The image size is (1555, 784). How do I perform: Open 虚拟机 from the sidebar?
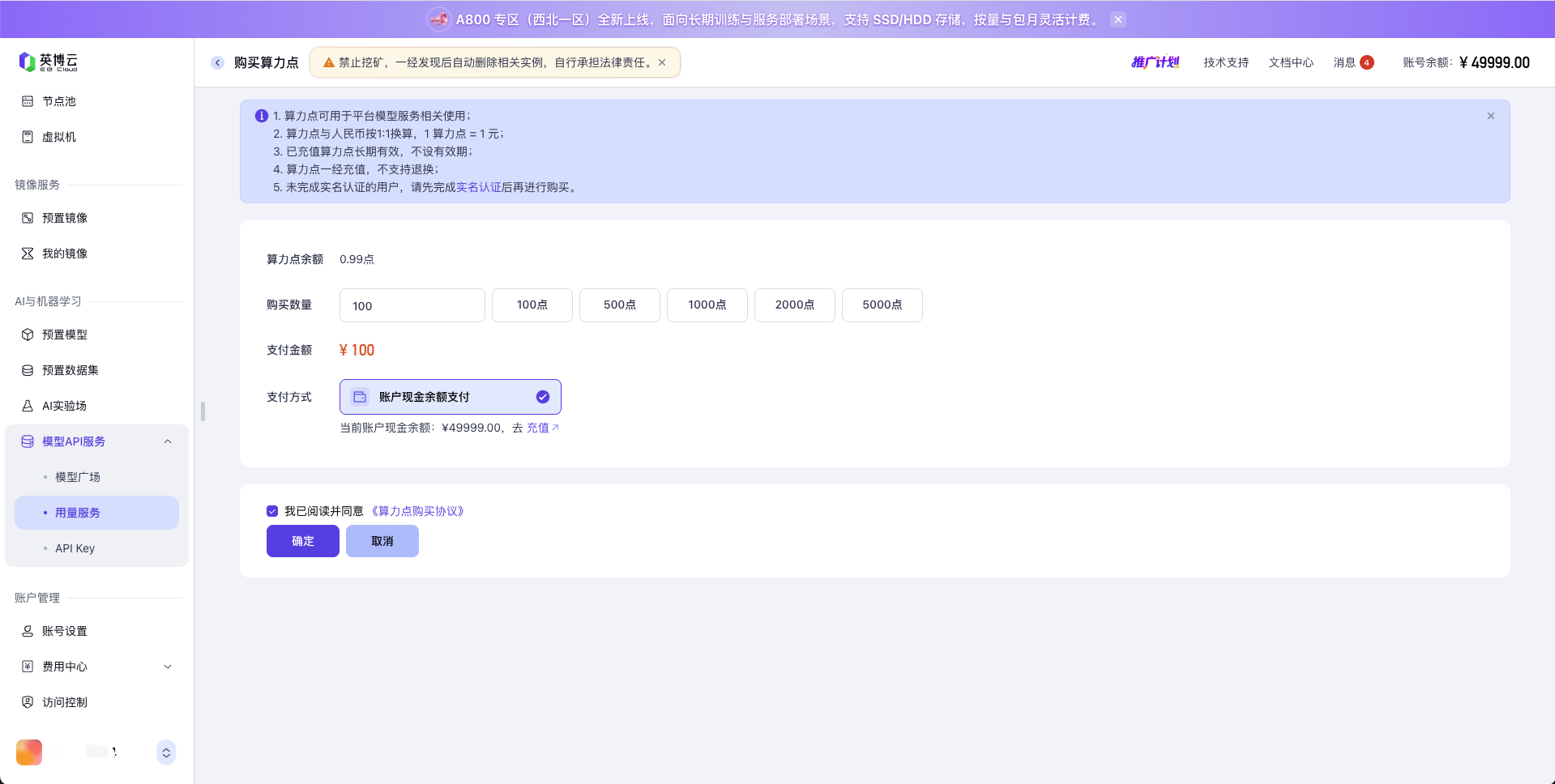tap(58, 137)
